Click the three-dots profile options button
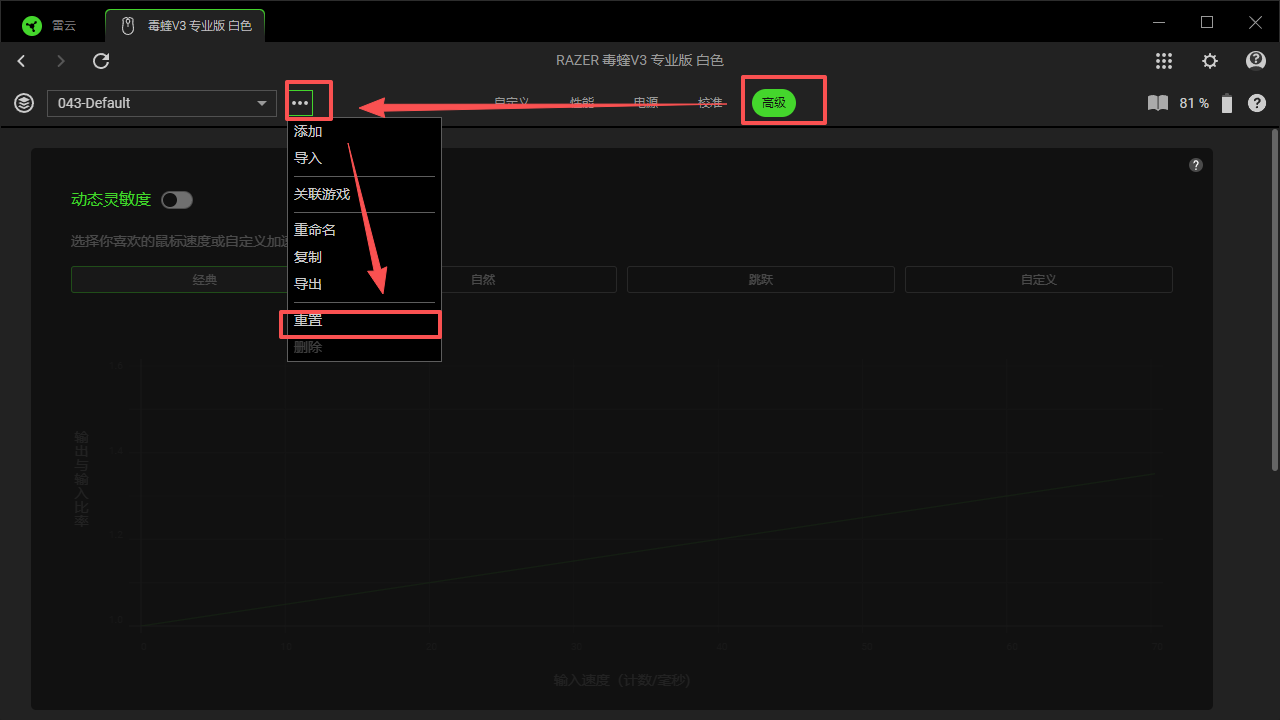Viewport: 1280px width, 720px height. tap(300, 103)
